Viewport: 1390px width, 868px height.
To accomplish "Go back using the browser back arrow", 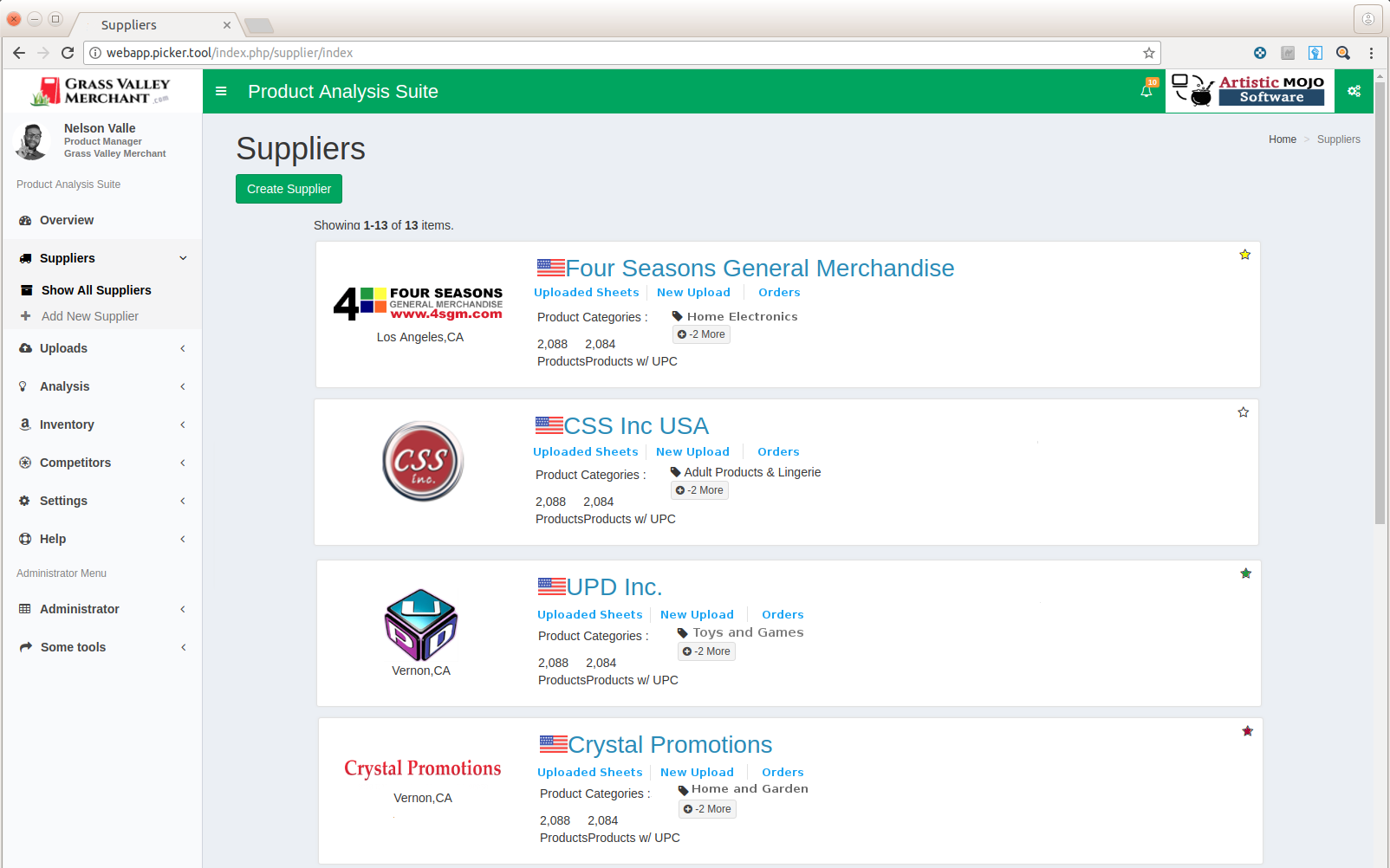I will [x=19, y=53].
